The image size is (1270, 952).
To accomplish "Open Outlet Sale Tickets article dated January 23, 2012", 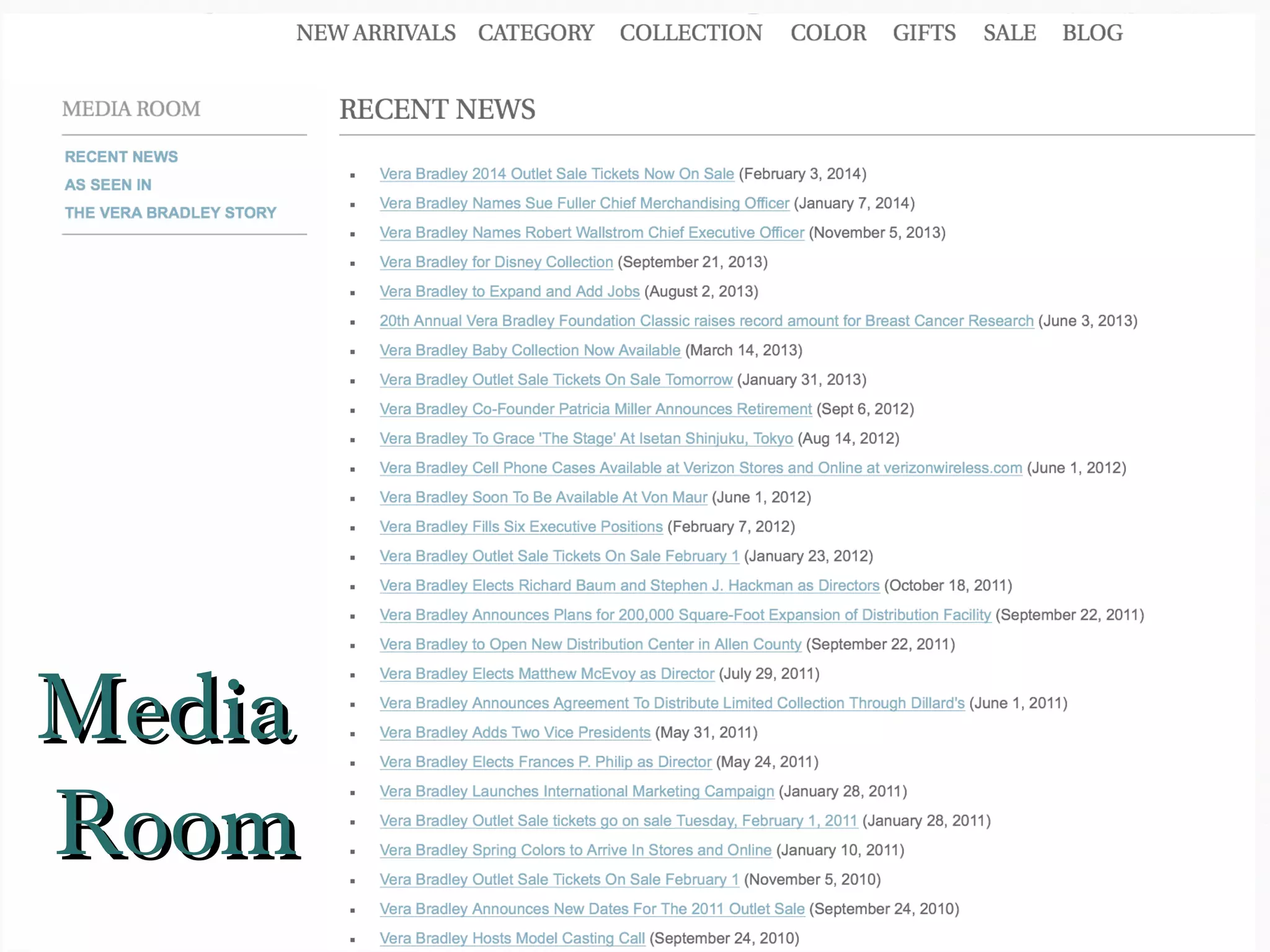I will (x=559, y=557).
